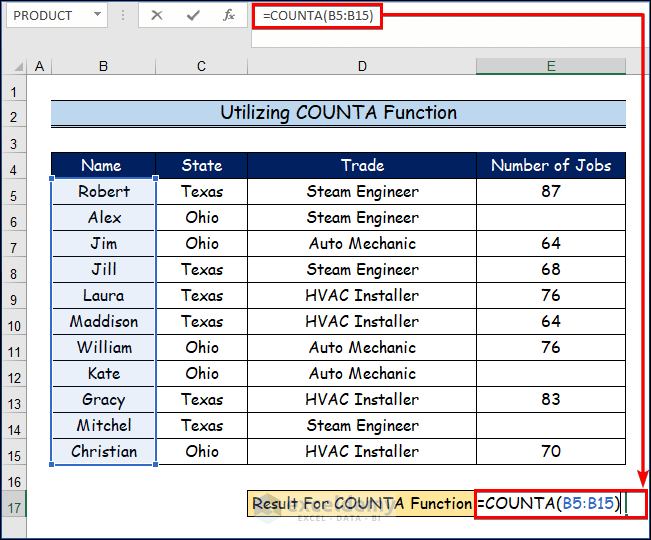Image resolution: width=651 pixels, height=540 pixels.
Task: Click the Select All corner triangle
Action: click(x=17, y=66)
